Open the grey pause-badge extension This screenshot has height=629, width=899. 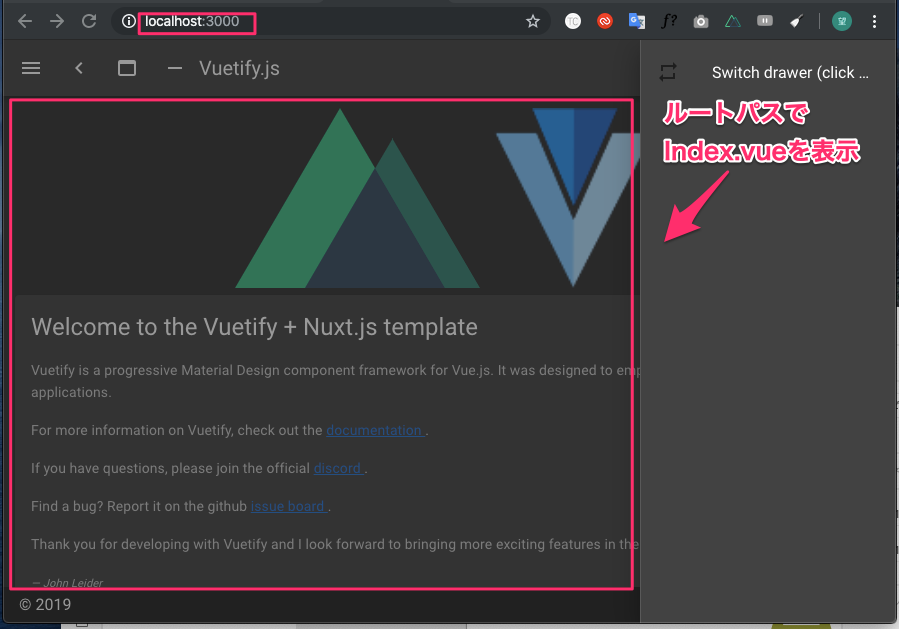tap(764, 21)
